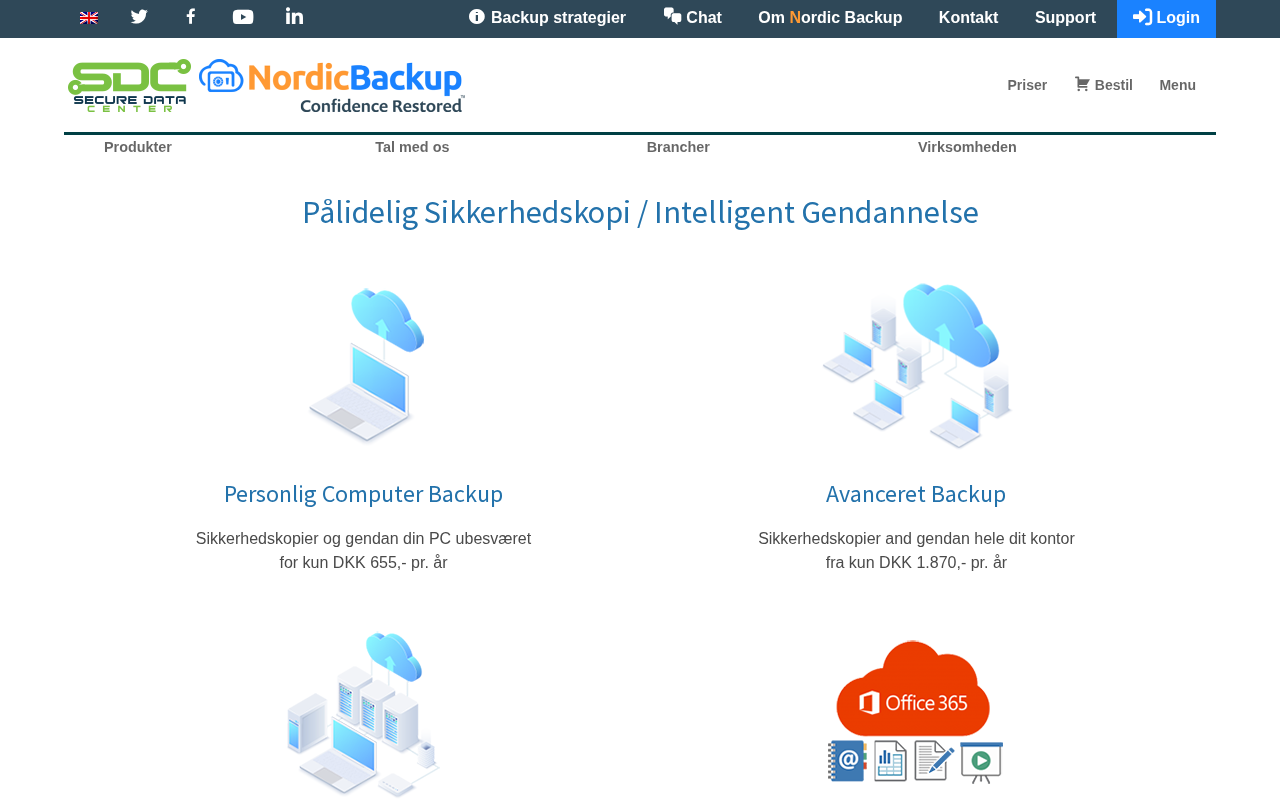Open the LinkedIn icon in top bar

pos(294,17)
